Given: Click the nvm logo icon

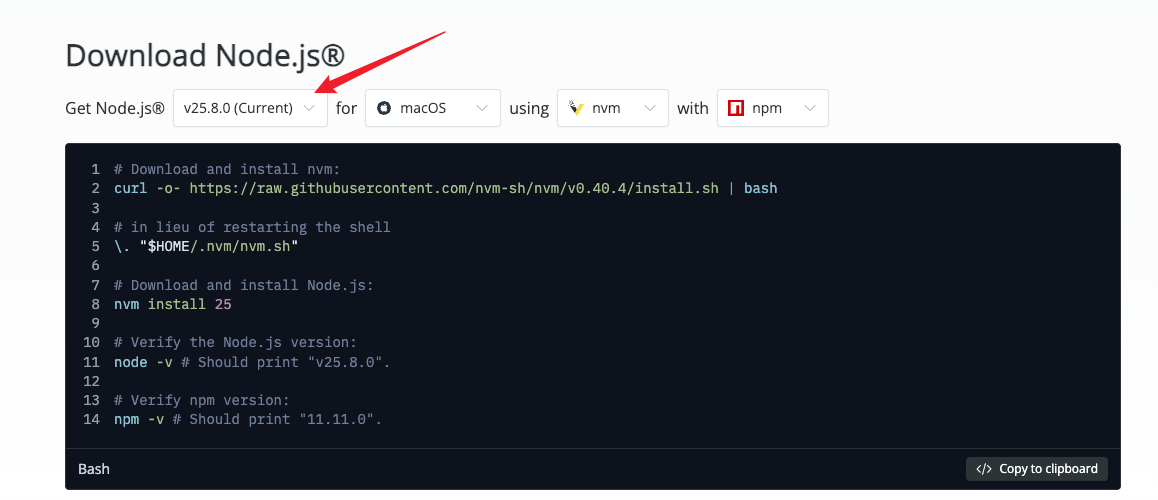Looking at the screenshot, I should (576, 108).
